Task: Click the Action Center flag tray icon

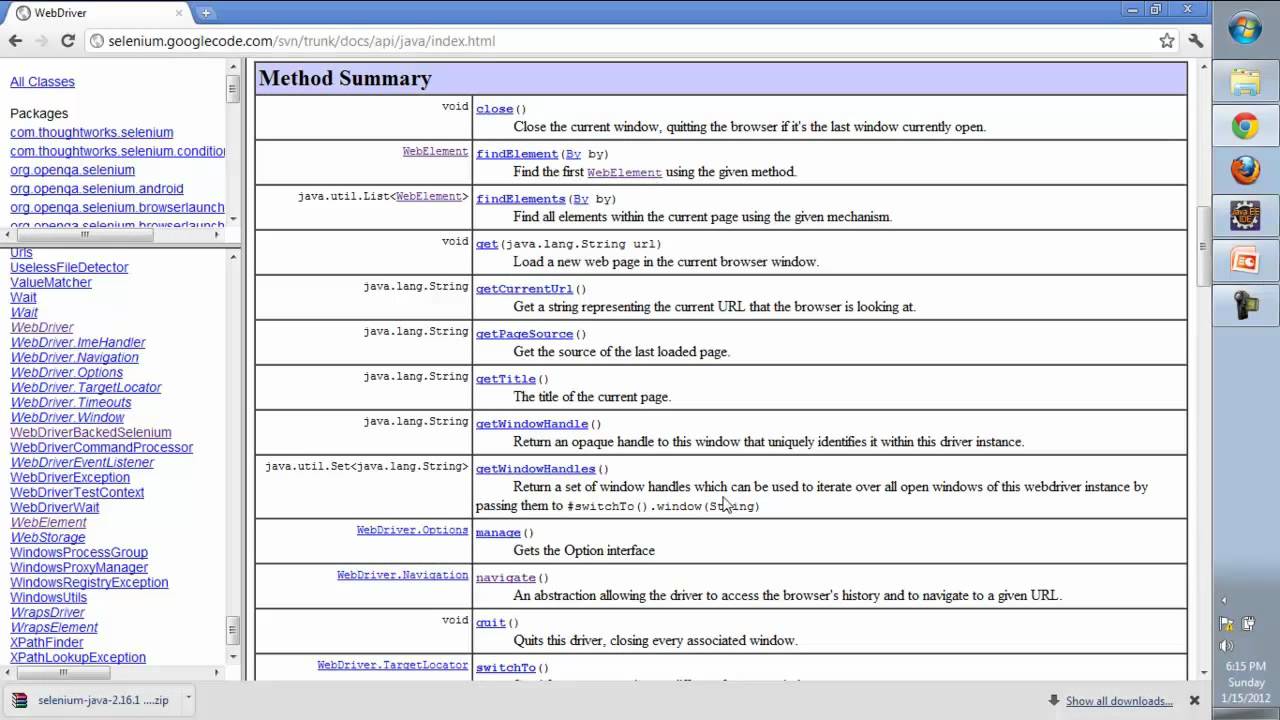Action: point(1226,623)
